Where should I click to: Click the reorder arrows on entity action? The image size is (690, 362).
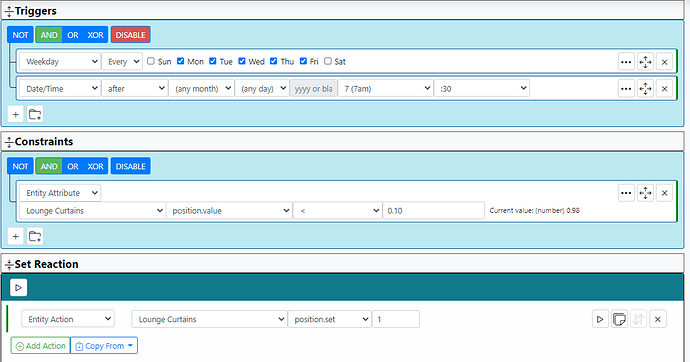(x=639, y=319)
